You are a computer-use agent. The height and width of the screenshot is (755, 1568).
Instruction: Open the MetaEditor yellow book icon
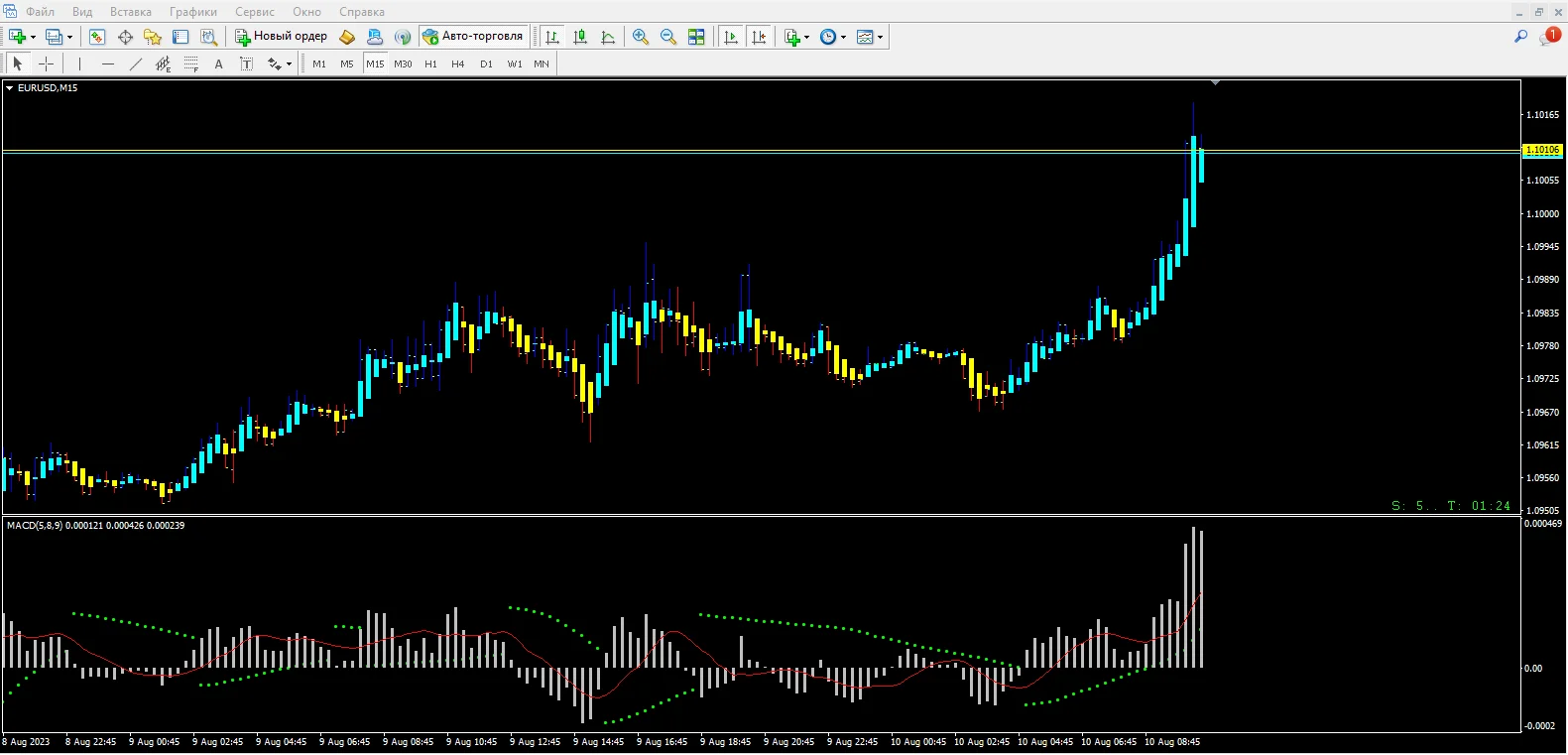[x=347, y=37]
